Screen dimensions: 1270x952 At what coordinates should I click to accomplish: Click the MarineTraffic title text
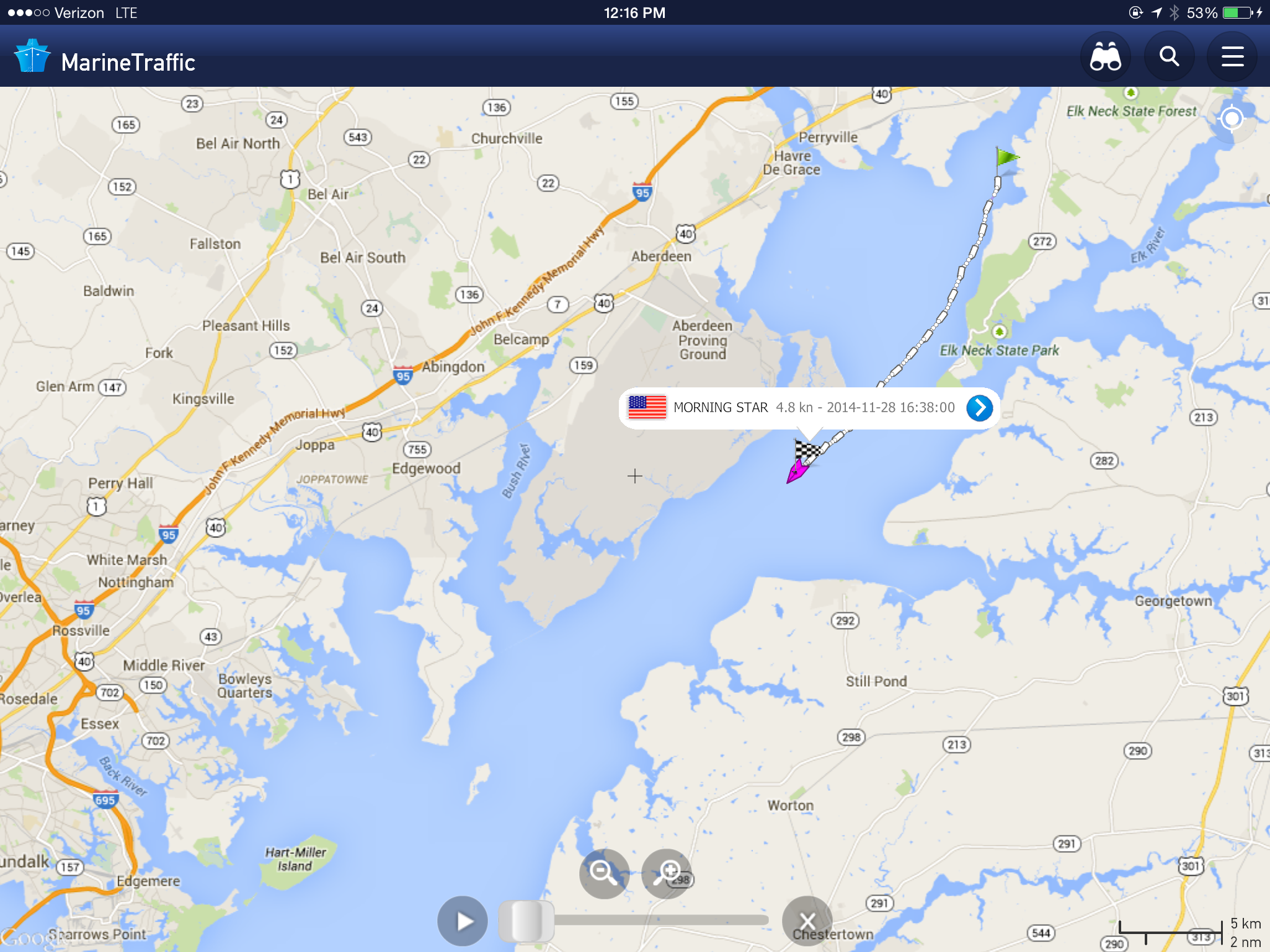click(128, 62)
